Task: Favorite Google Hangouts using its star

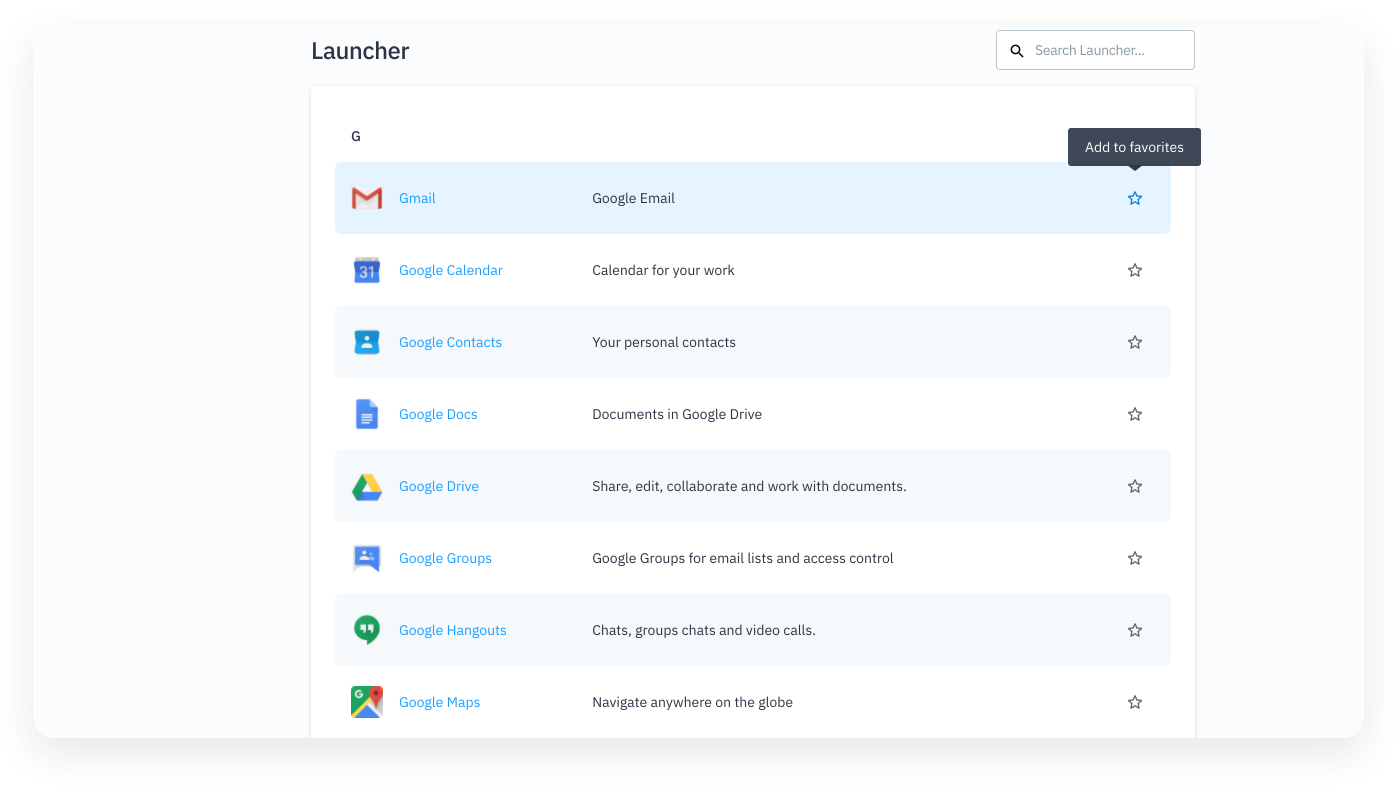Action: pos(1135,630)
